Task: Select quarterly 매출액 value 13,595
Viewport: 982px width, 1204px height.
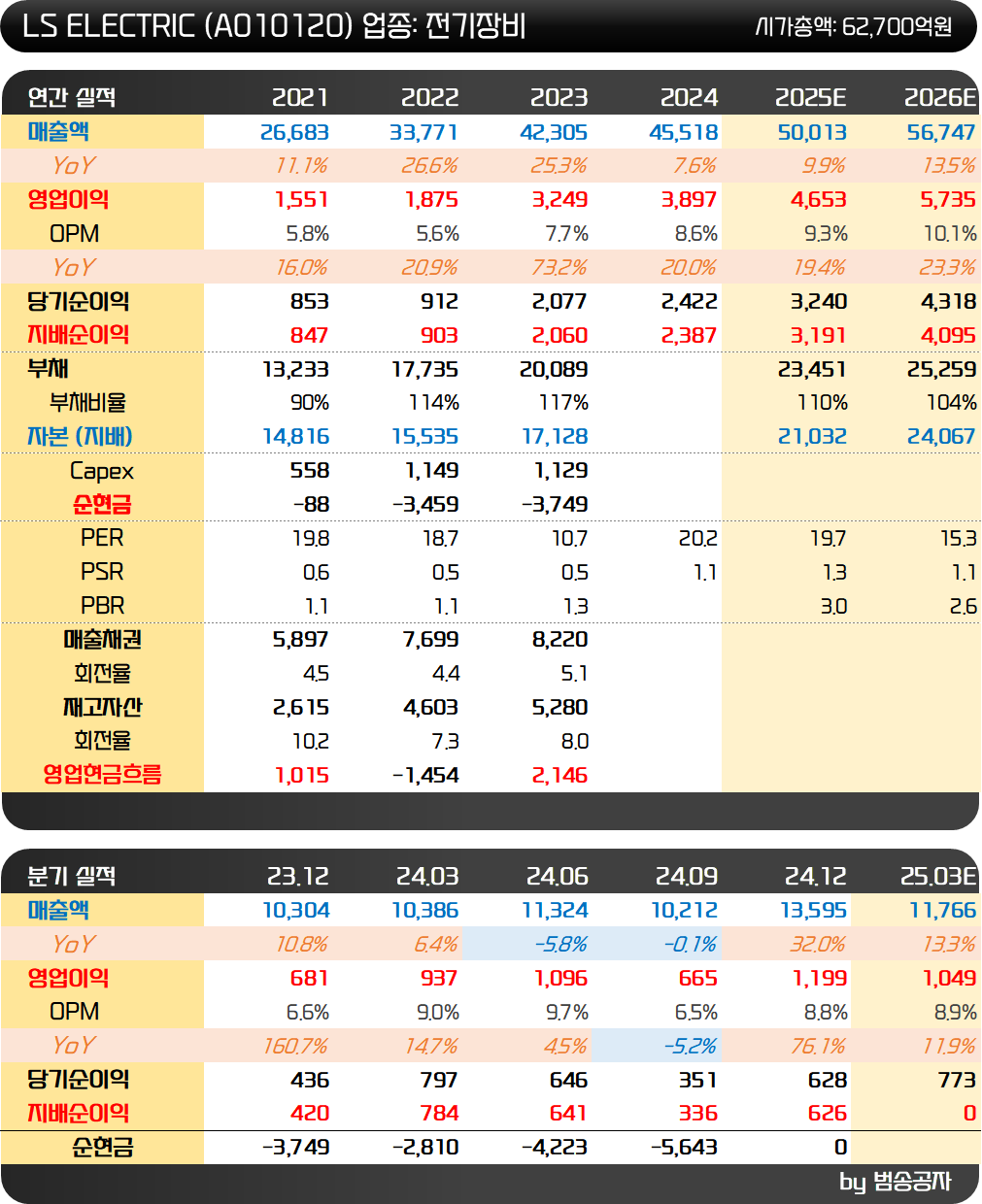Action: pos(814,911)
